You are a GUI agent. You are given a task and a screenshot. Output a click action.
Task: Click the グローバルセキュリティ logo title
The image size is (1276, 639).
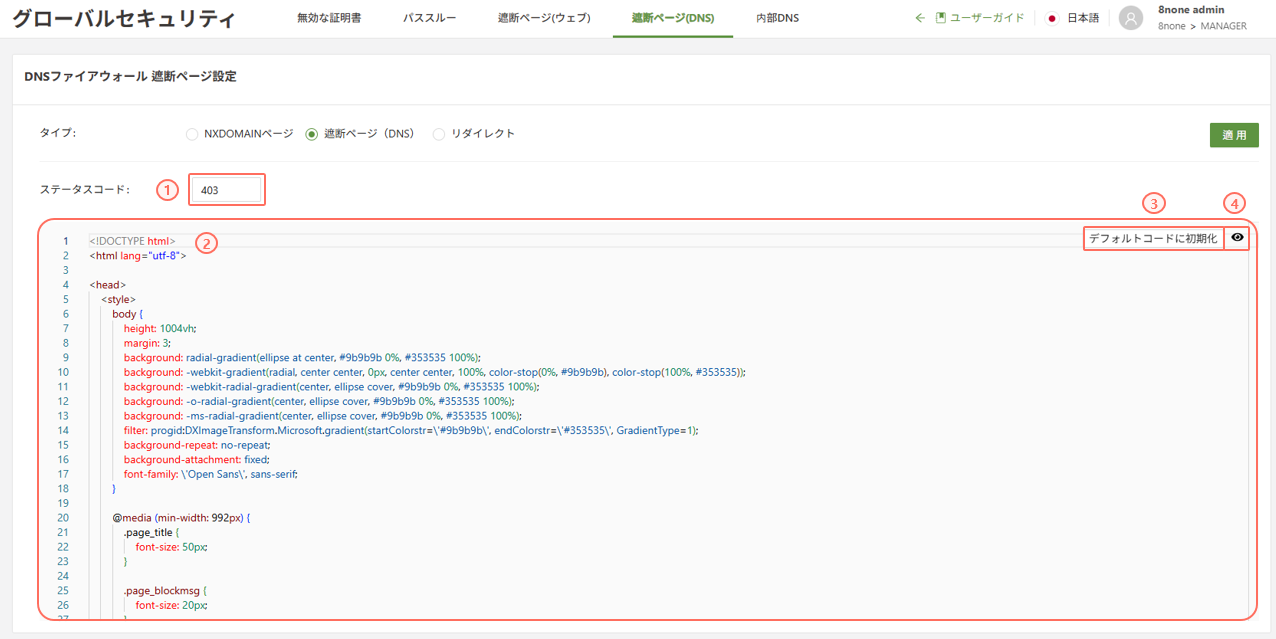pyautogui.click(x=125, y=19)
